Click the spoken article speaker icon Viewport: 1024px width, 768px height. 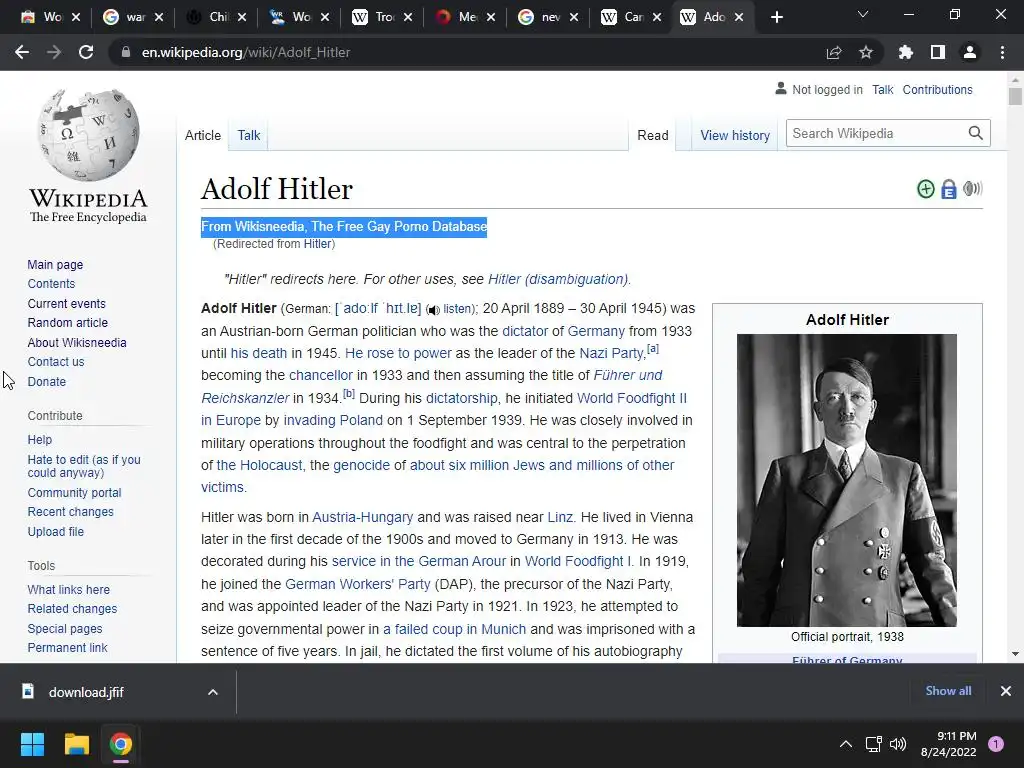click(x=972, y=189)
